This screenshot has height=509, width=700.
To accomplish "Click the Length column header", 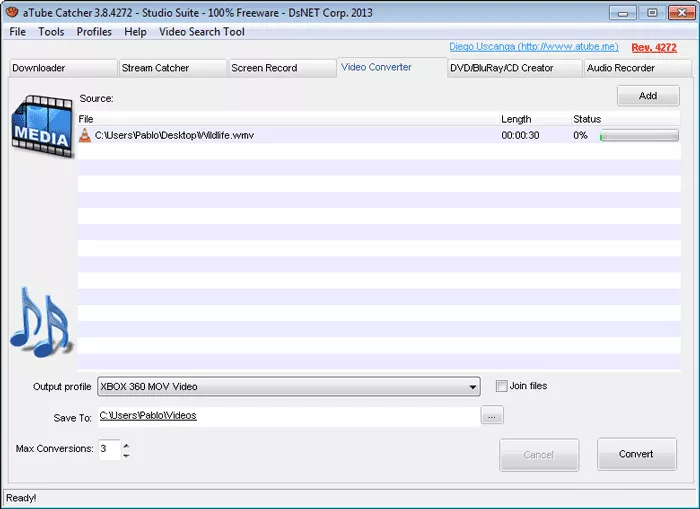I will (x=536, y=119).
